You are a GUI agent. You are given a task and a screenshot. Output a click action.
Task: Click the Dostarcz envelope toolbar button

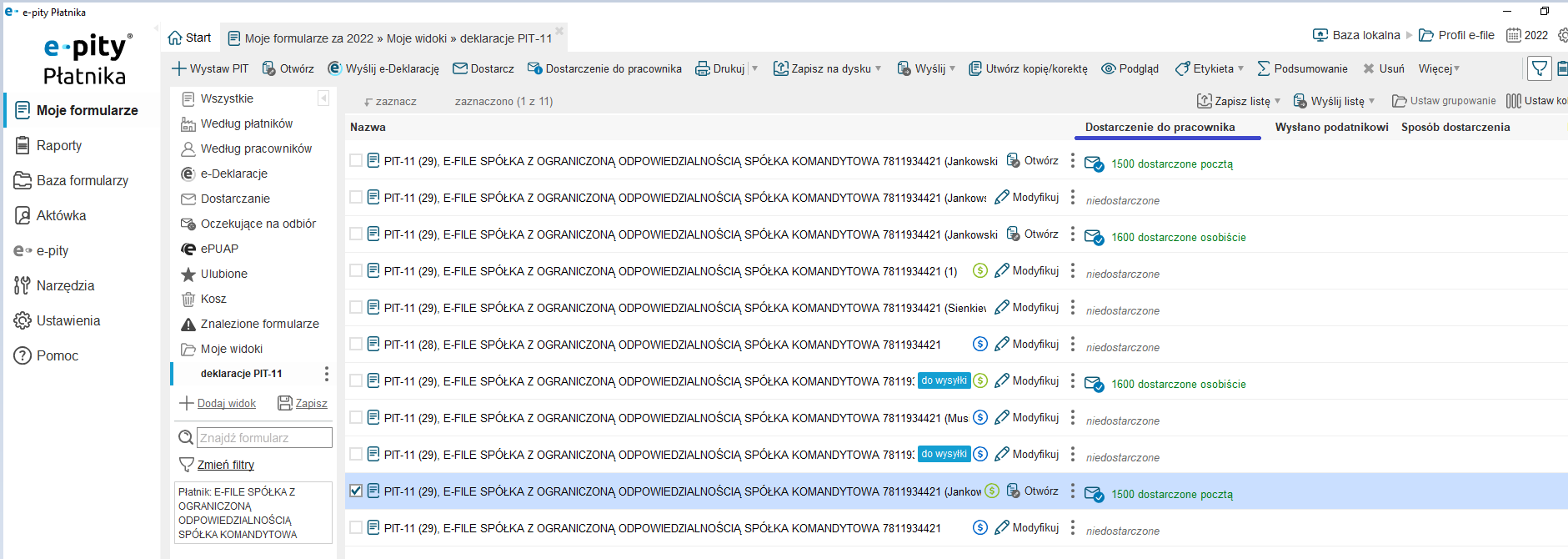coord(483,68)
